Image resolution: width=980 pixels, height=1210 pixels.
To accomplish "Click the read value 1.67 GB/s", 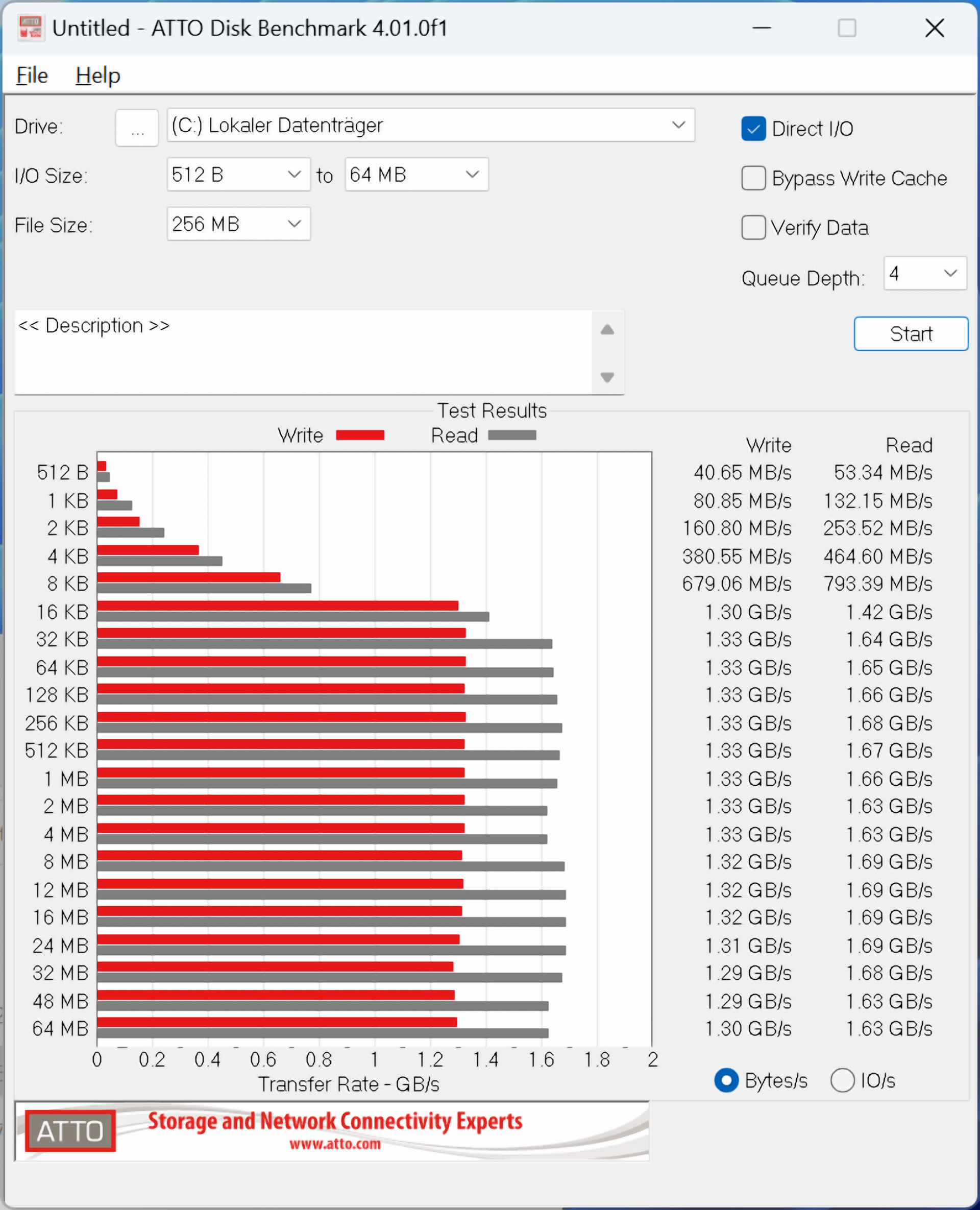I will point(889,751).
